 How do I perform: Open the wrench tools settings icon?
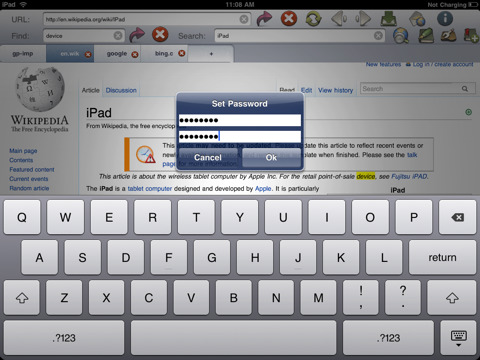(449, 35)
